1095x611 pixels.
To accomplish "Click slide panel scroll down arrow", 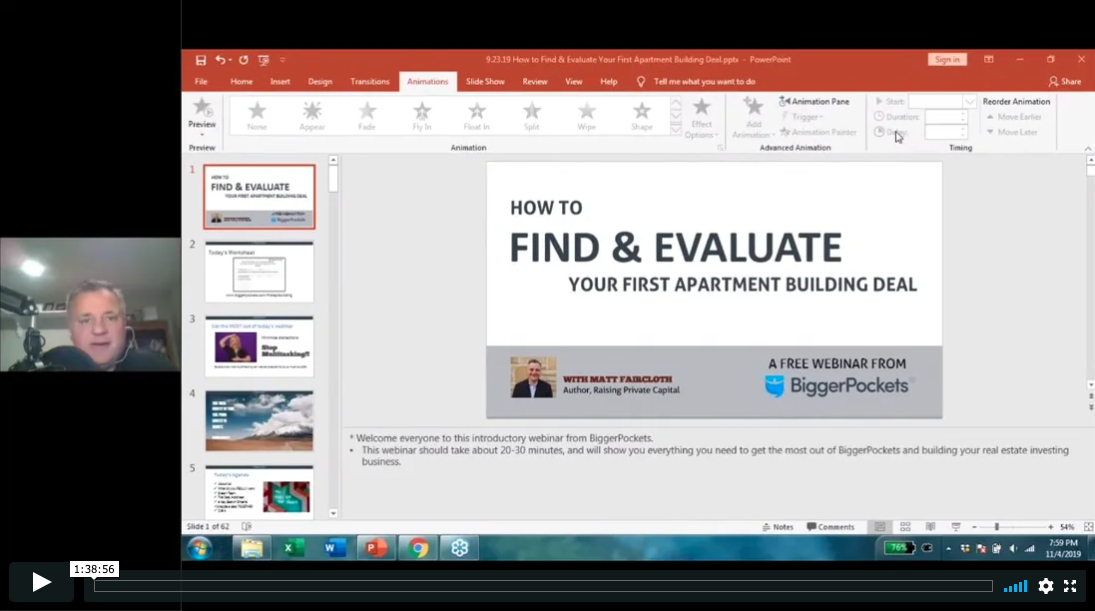I will pos(333,513).
